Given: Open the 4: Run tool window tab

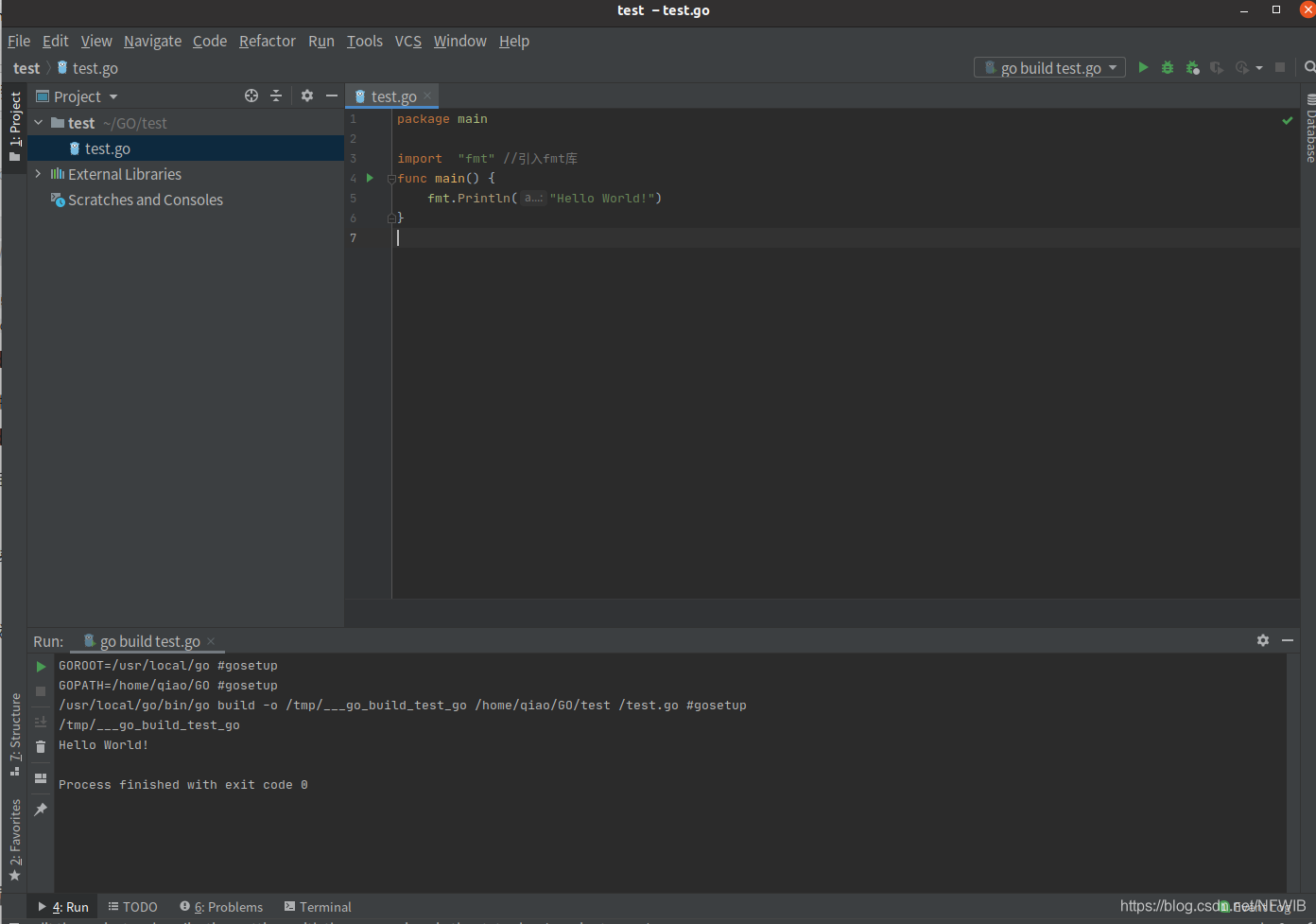Looking at the screenshot, I should [63, 906].
